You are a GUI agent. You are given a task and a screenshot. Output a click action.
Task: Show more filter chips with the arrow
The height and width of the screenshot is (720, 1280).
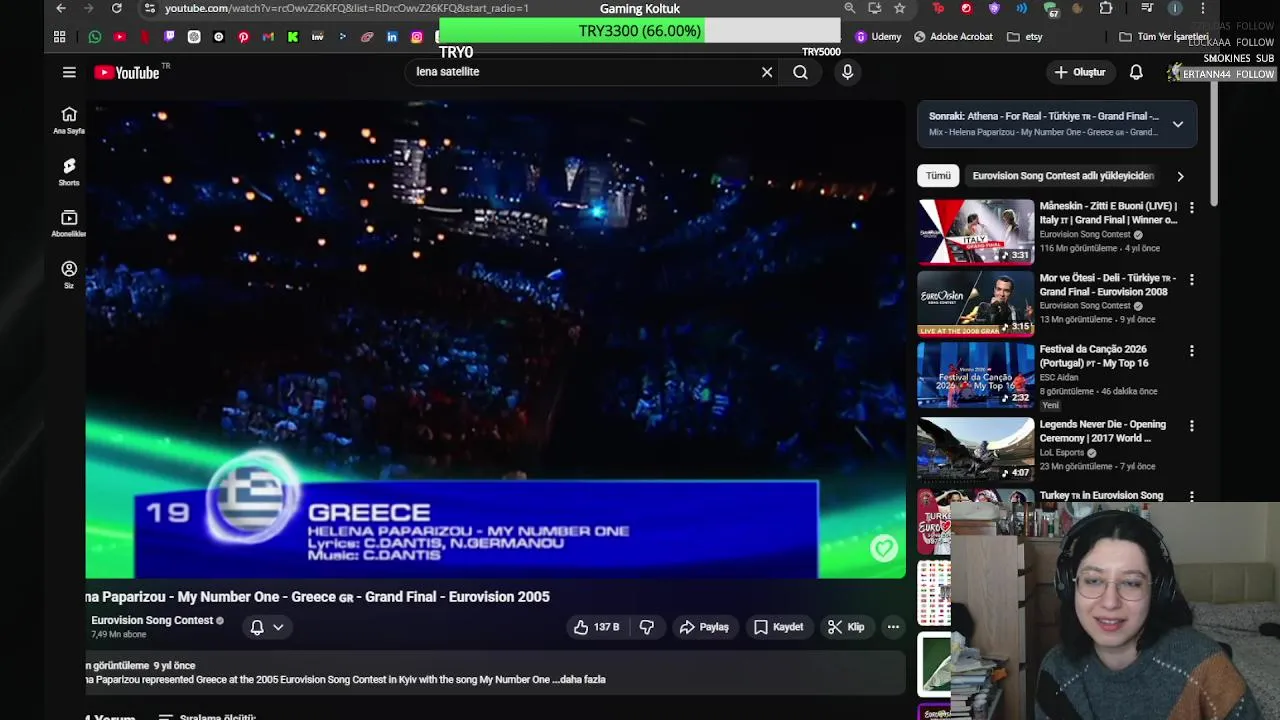[1180, 176]
